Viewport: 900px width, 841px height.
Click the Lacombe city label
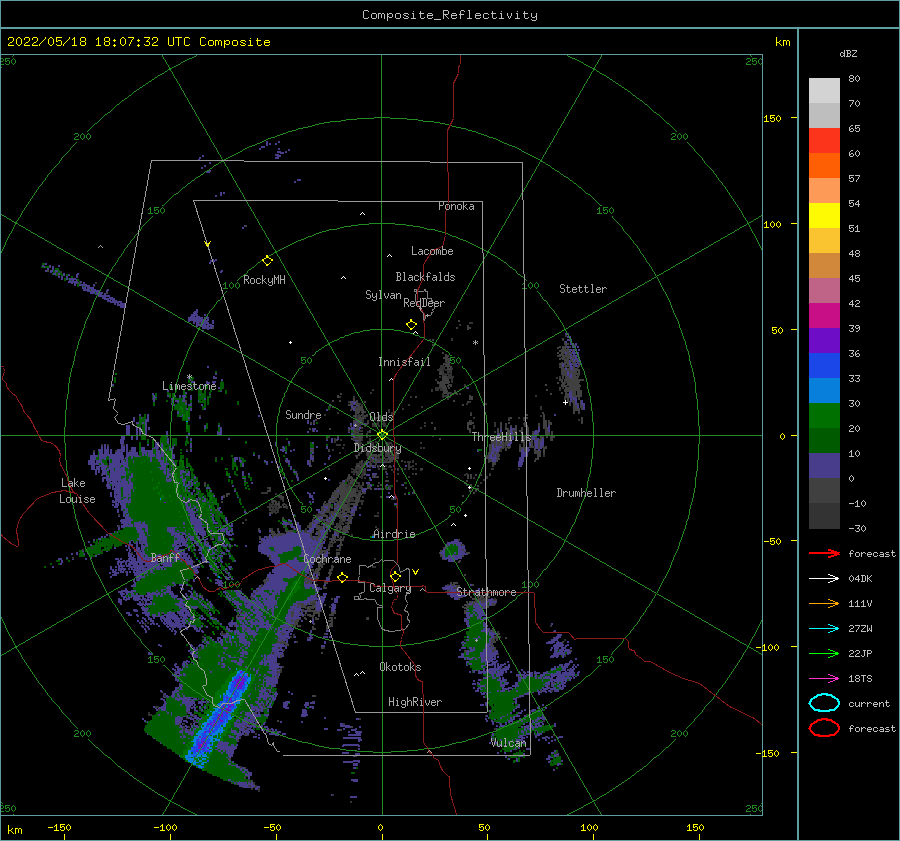(432, 251)
